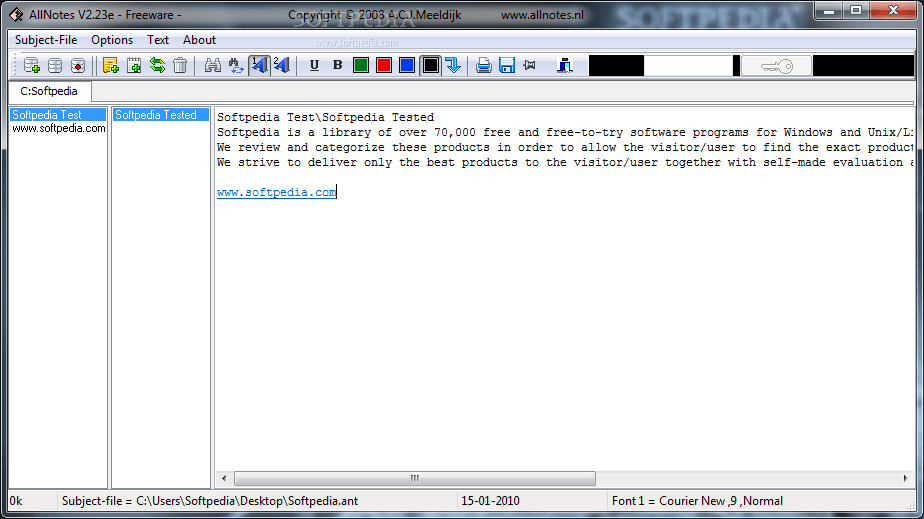Screen dimensions: 924x519
Task: Click the scroll left arrow
Action: click(224, 478)
